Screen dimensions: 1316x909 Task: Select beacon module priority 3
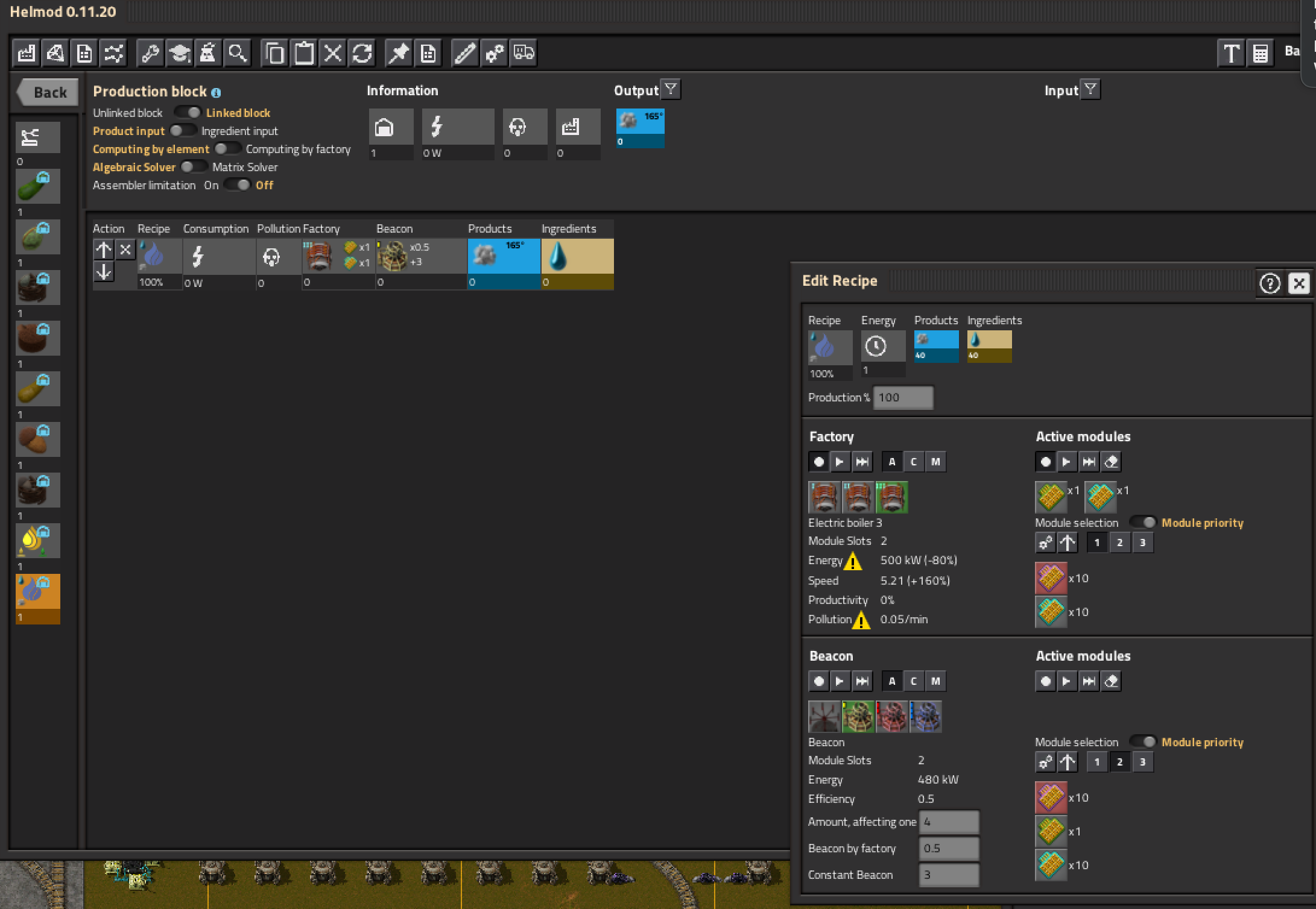coord(1142,762)
